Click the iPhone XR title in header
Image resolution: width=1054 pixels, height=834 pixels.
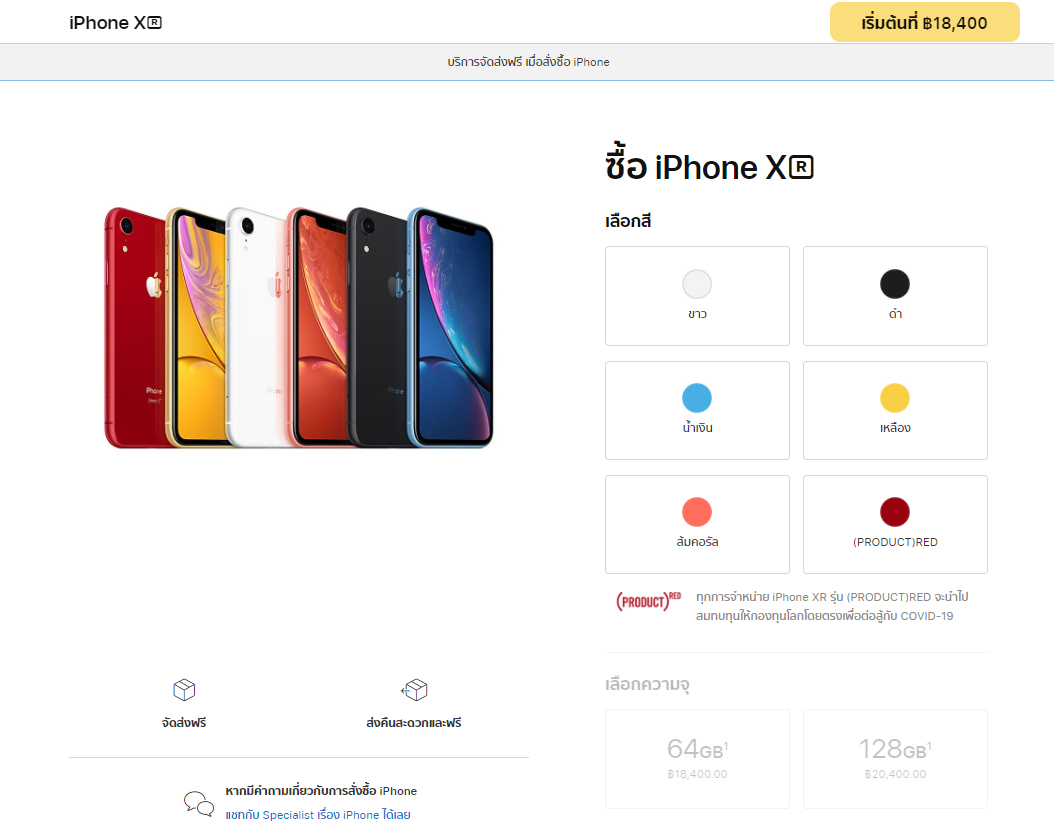(x=116, y=23)
